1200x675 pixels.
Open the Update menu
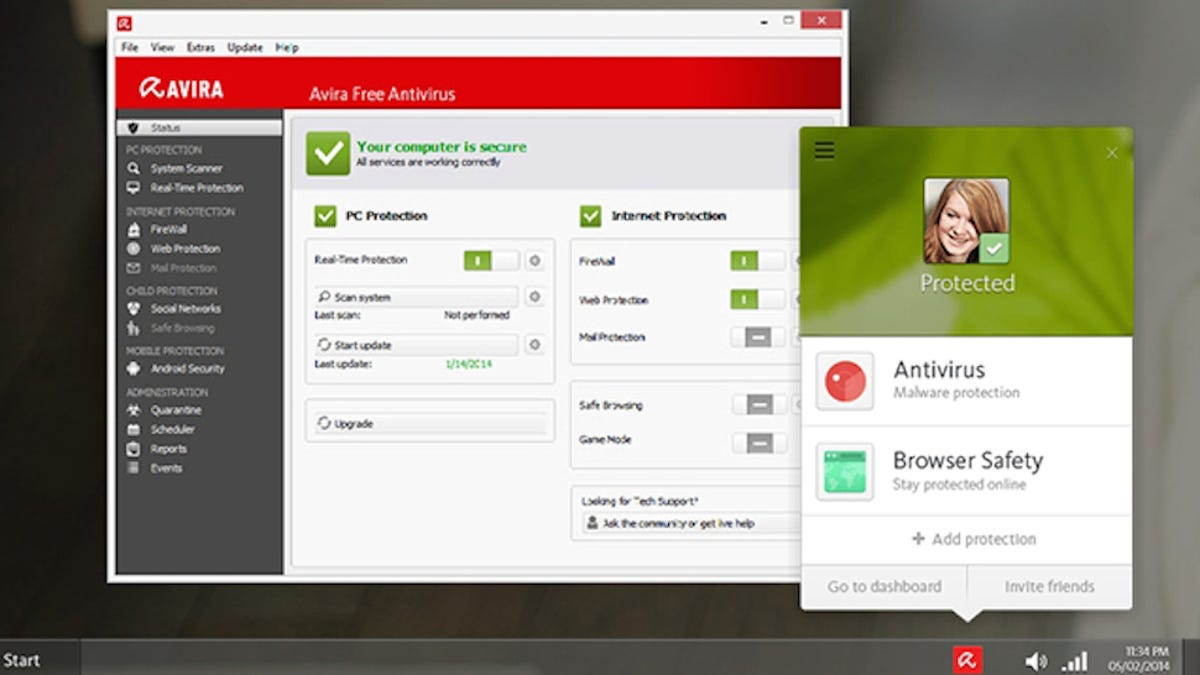coord(244,47)
